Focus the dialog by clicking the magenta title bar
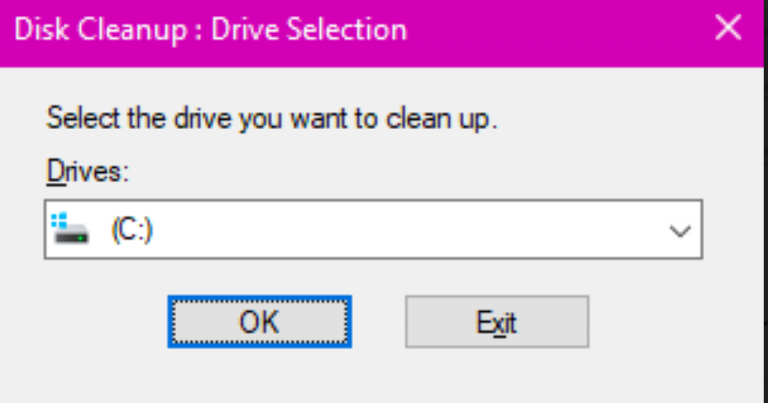 (x=539, y=32)
